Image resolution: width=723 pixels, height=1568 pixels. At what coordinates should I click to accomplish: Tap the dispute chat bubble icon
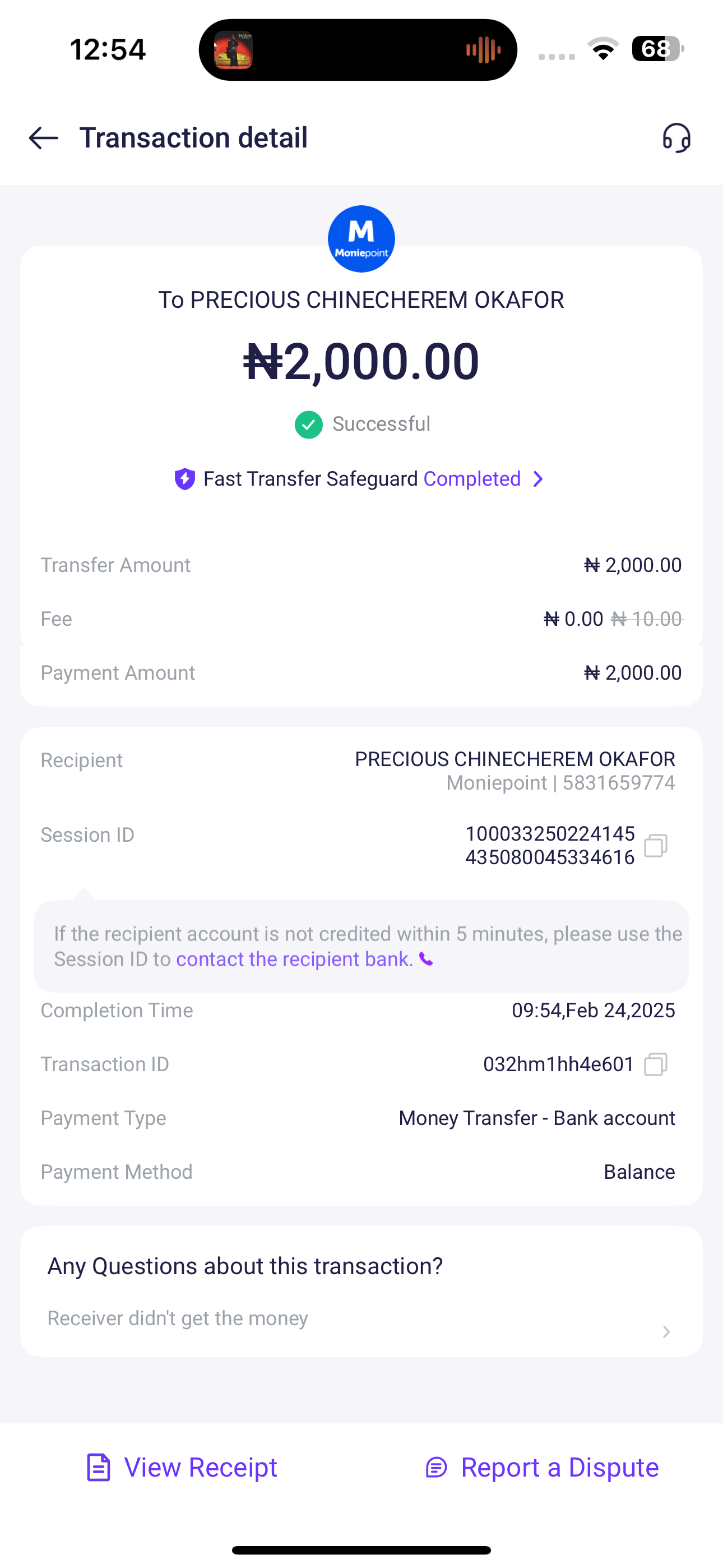pyautogui.click(x=437, y=1468)
